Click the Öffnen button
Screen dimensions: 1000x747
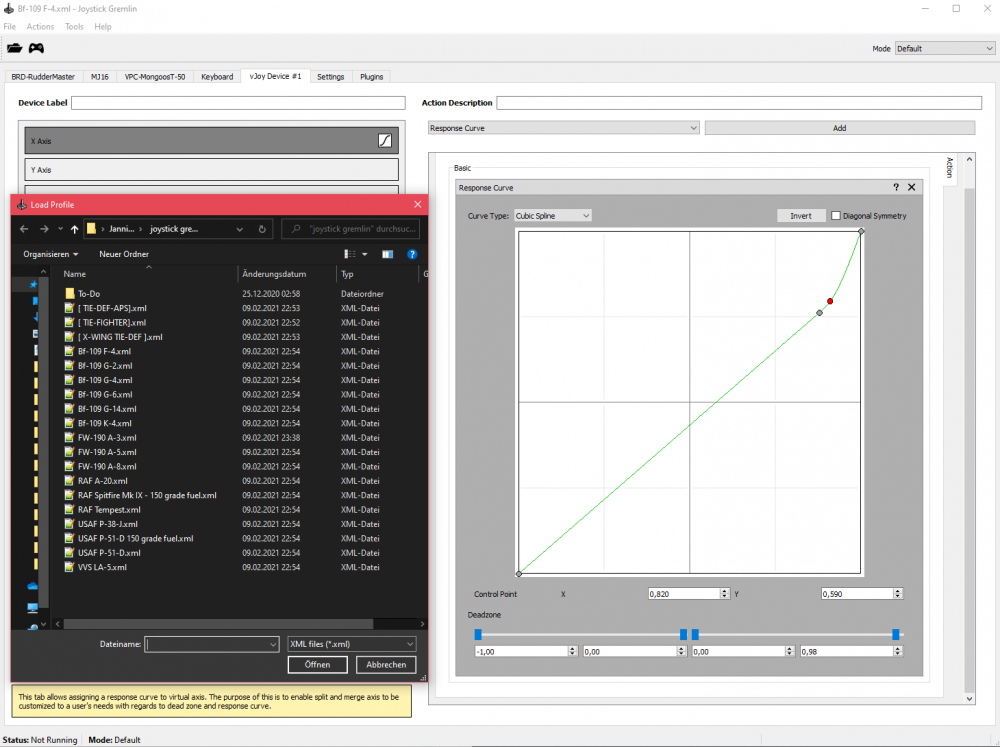coord(317,665)
